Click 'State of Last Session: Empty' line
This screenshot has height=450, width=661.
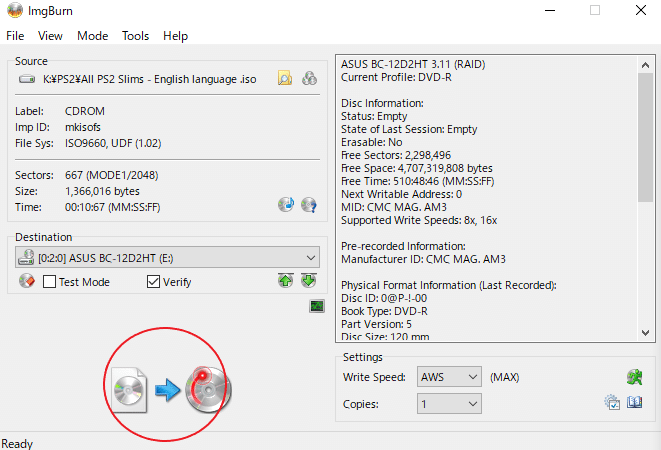409,129
